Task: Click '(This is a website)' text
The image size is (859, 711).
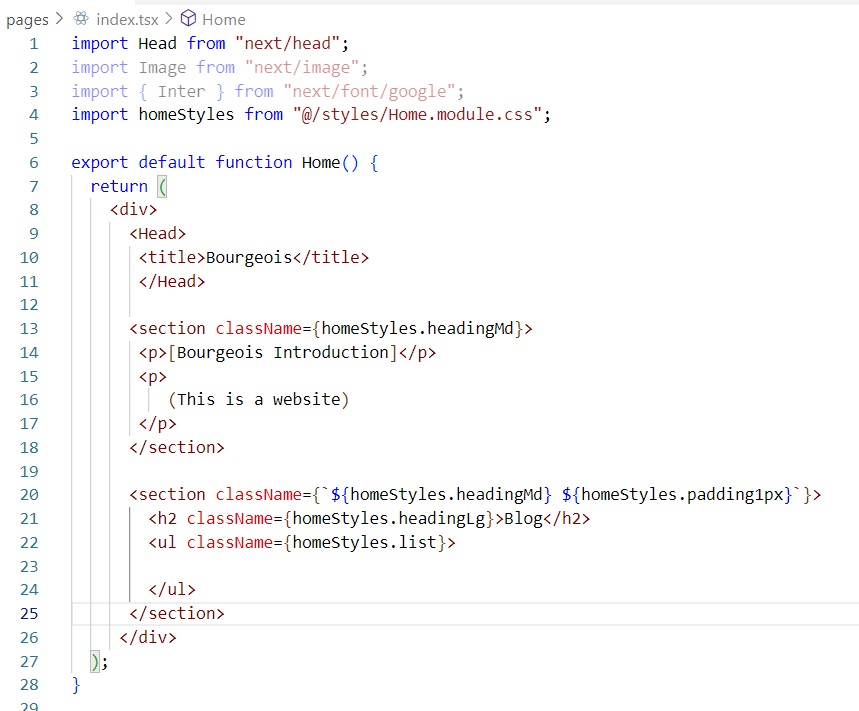Action: pyautogui.click(x=259, y=400)
